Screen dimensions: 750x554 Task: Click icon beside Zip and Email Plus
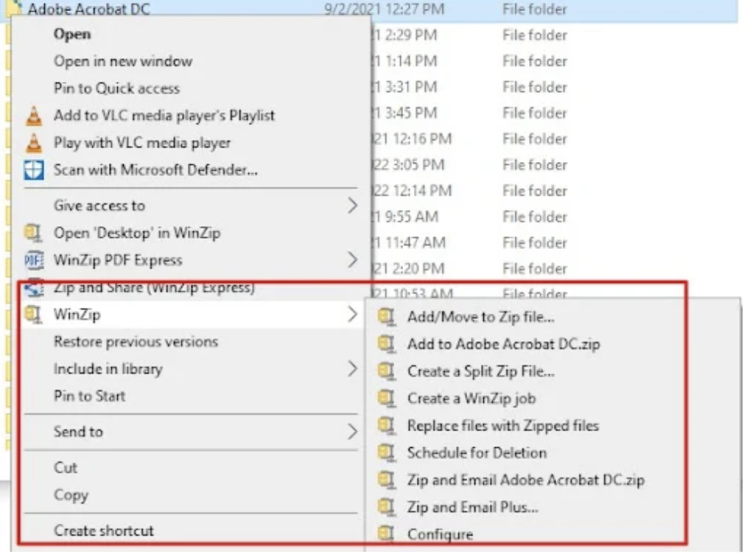click(386, 507)
